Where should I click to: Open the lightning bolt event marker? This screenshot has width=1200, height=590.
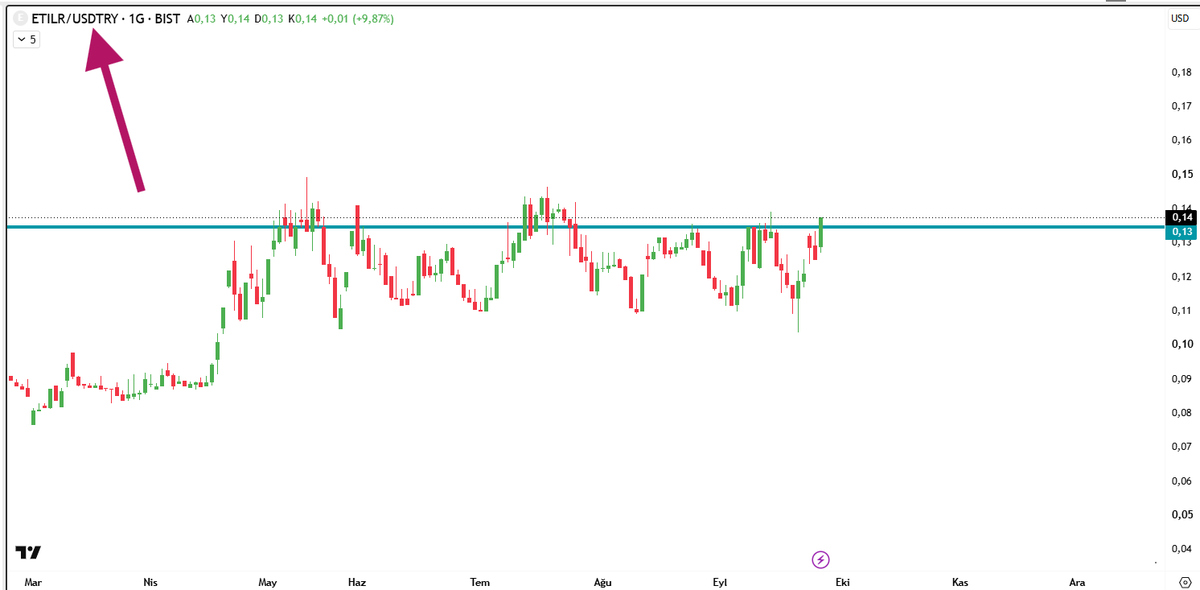pos(821,559)
